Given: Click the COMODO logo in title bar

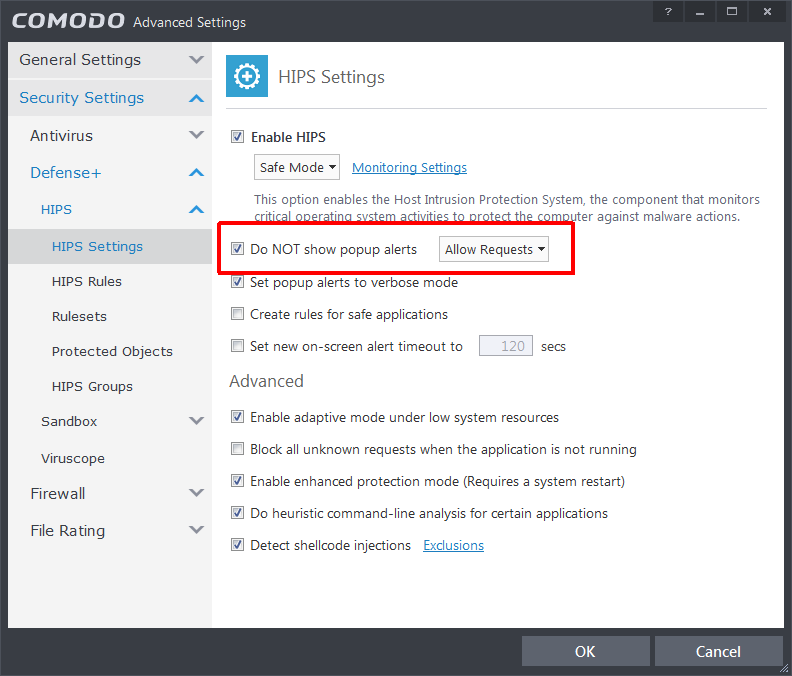Looking at the screenshot, I should [x=68, y=21].
